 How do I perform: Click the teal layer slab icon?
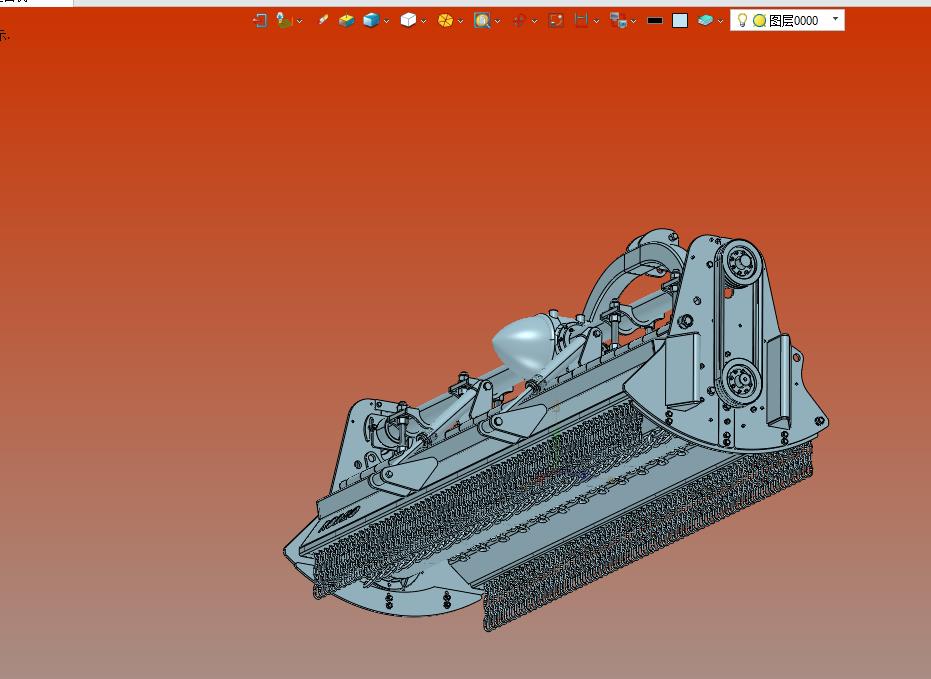tap(705, 21)
